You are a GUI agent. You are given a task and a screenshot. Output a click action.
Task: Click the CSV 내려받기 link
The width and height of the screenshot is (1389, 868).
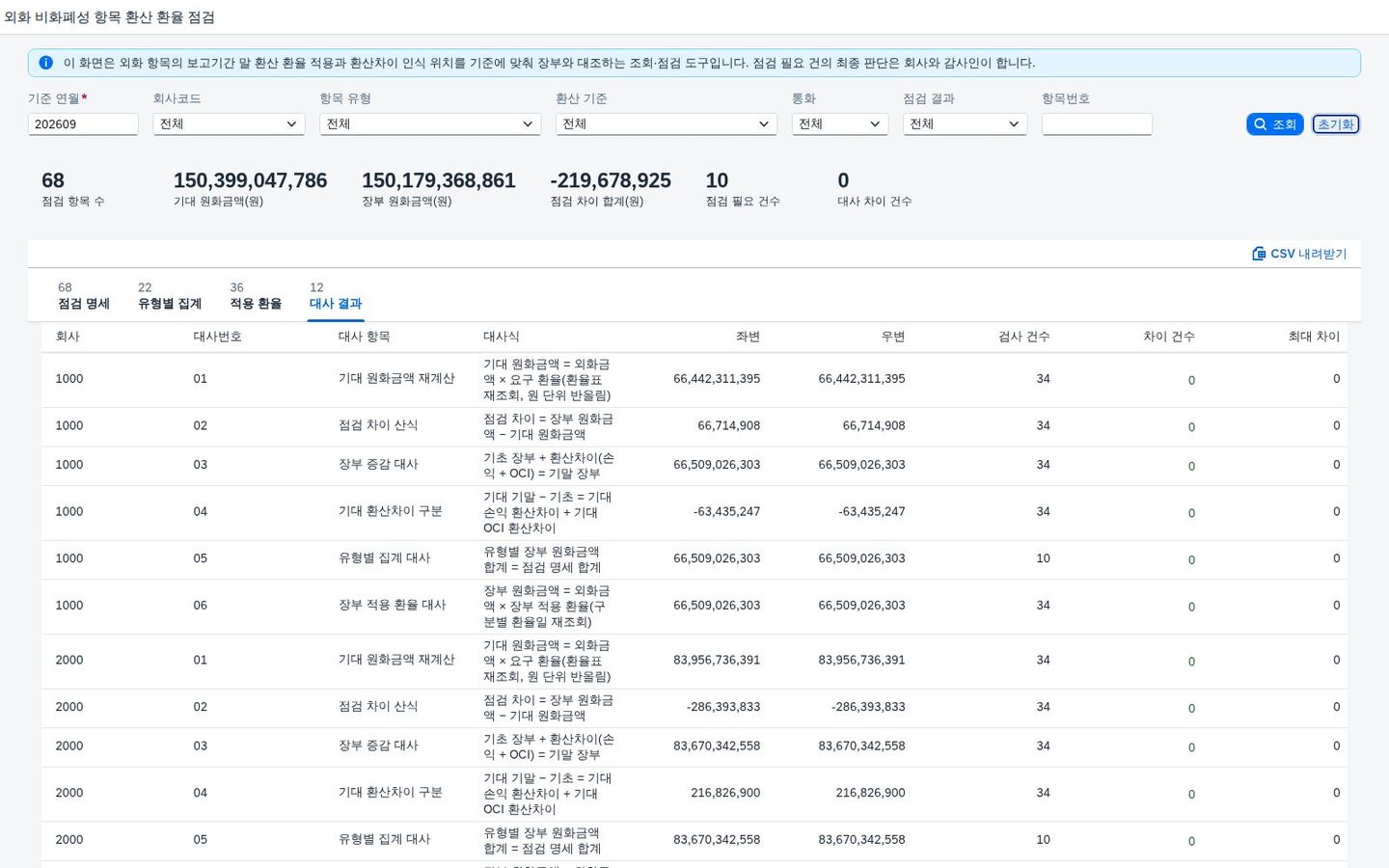(1299, 254)
